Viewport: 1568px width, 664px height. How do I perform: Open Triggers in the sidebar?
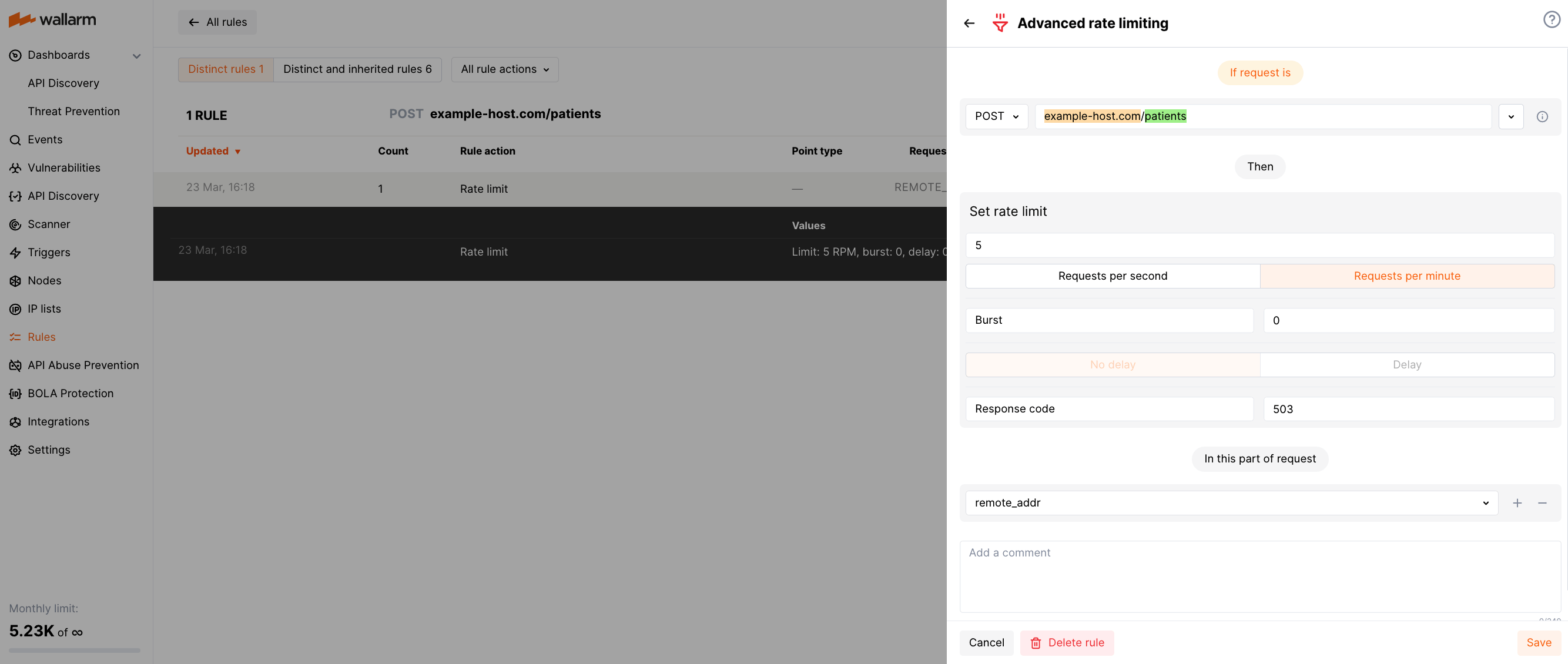coord(49,253)
